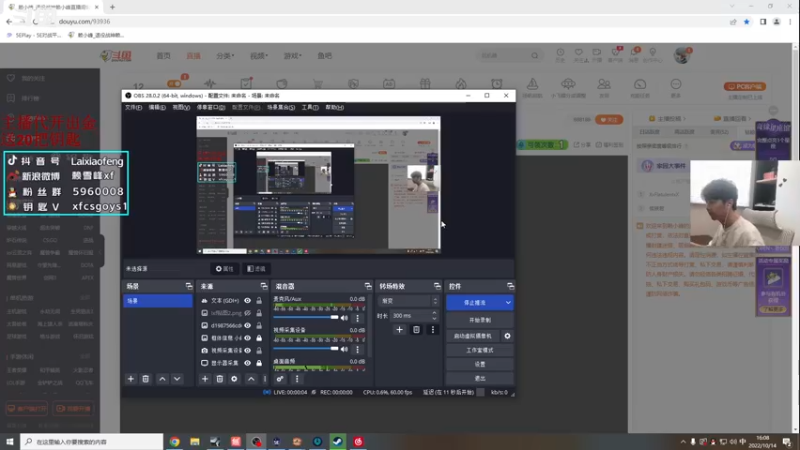800x450 pixels.
Task: Click the 启动虚拟摄像机 button
Action: pos(473,336)
